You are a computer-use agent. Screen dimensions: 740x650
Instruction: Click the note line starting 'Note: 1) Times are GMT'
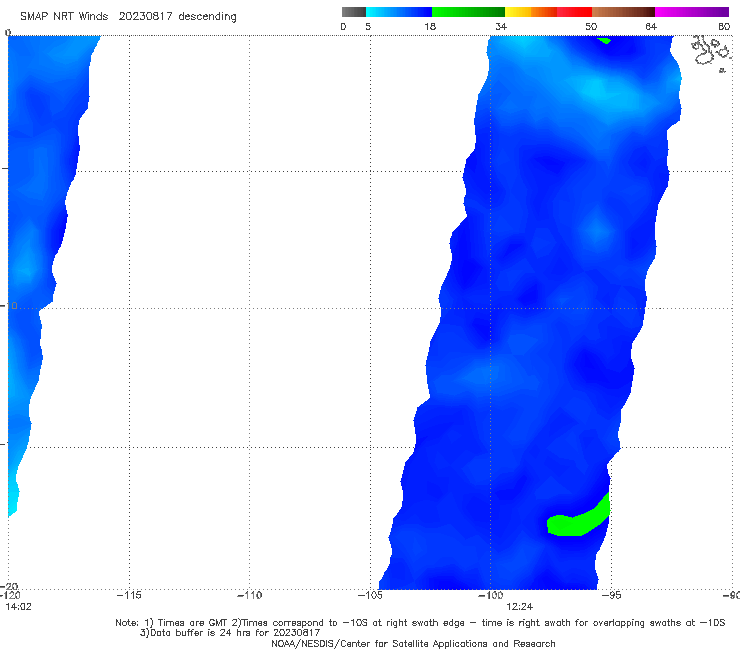coord(420,623)
